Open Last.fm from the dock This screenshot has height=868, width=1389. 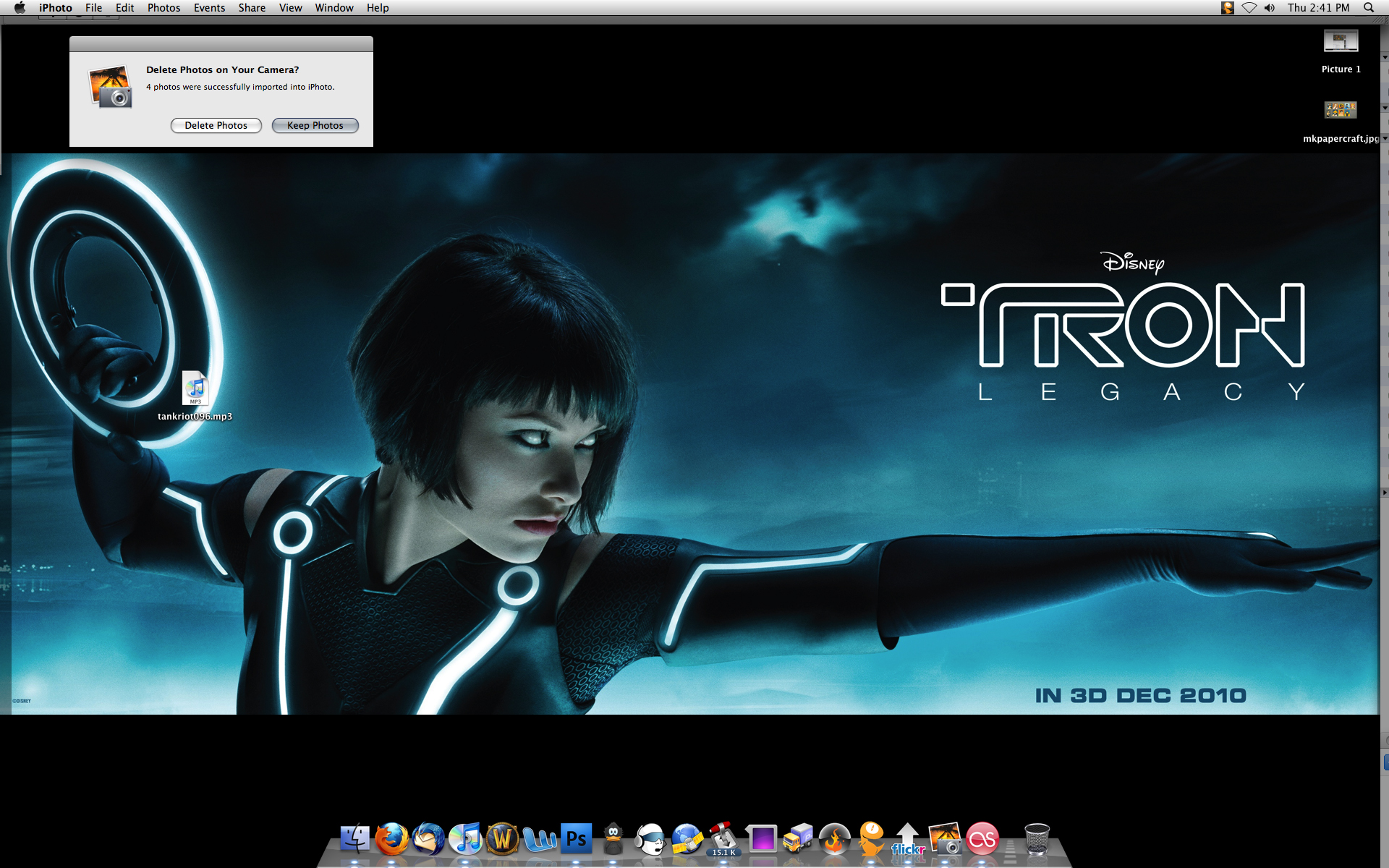pos(982,839)
